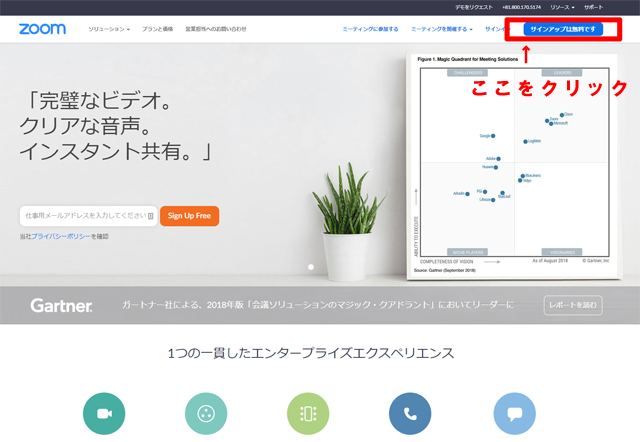This screenshot has width=640, height=442.
Task: Open the teal webinar circle icon
Action: coord(206,413)
